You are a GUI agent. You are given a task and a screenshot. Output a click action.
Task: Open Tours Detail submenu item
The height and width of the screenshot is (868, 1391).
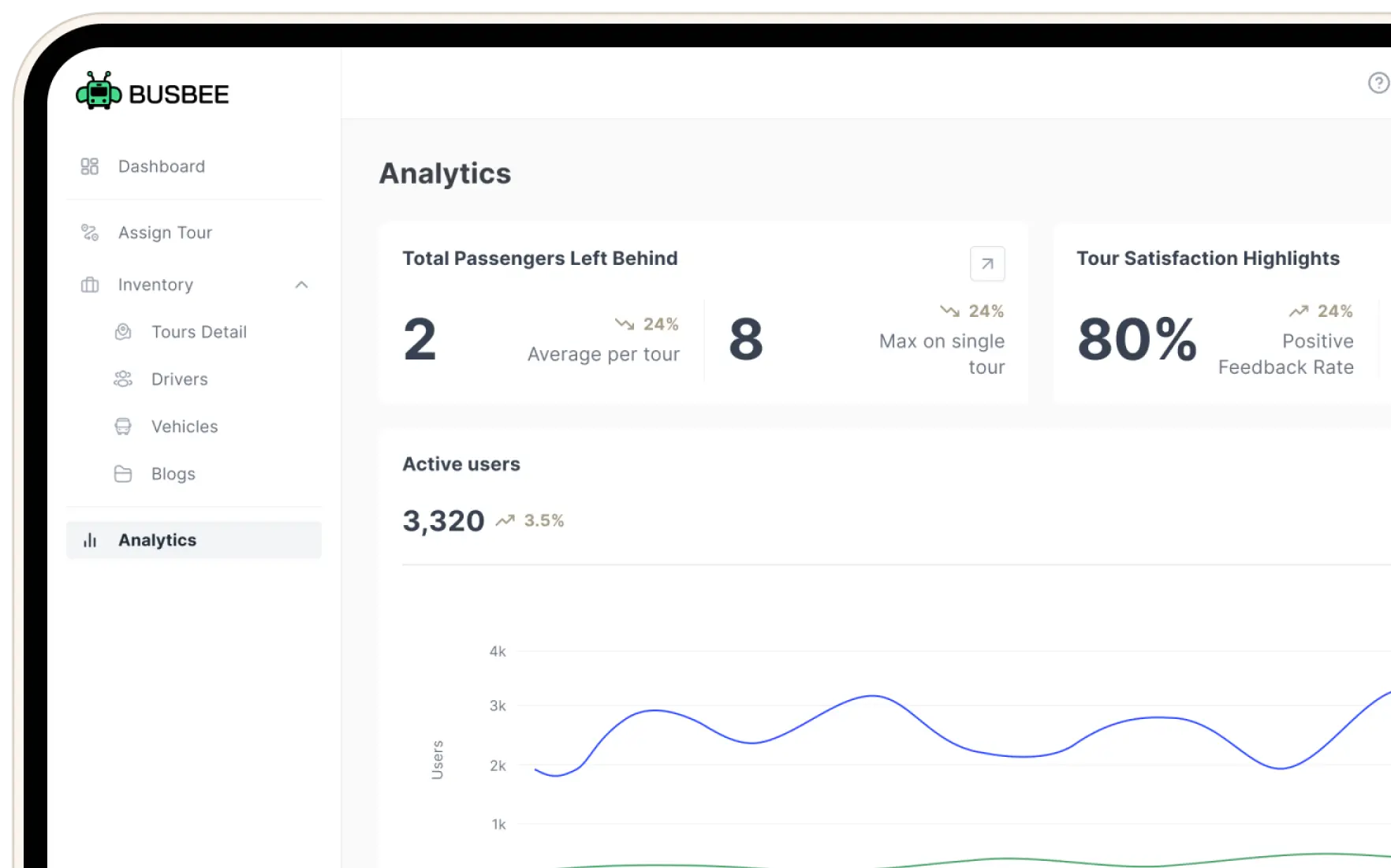pyautogui.click(x=199, y=332)
